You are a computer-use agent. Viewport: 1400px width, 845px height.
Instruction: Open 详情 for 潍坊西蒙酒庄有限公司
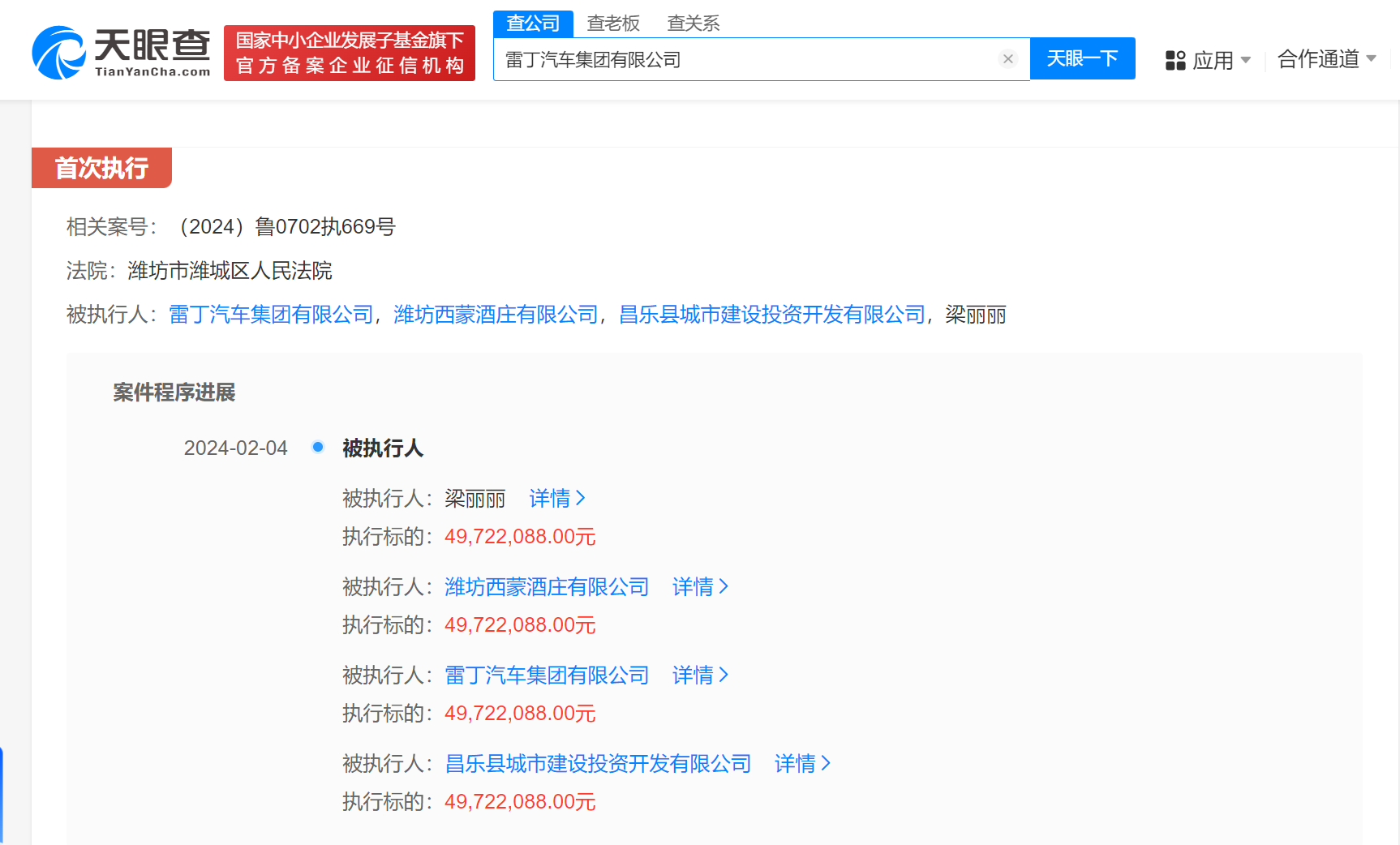[x=701, y=586]
